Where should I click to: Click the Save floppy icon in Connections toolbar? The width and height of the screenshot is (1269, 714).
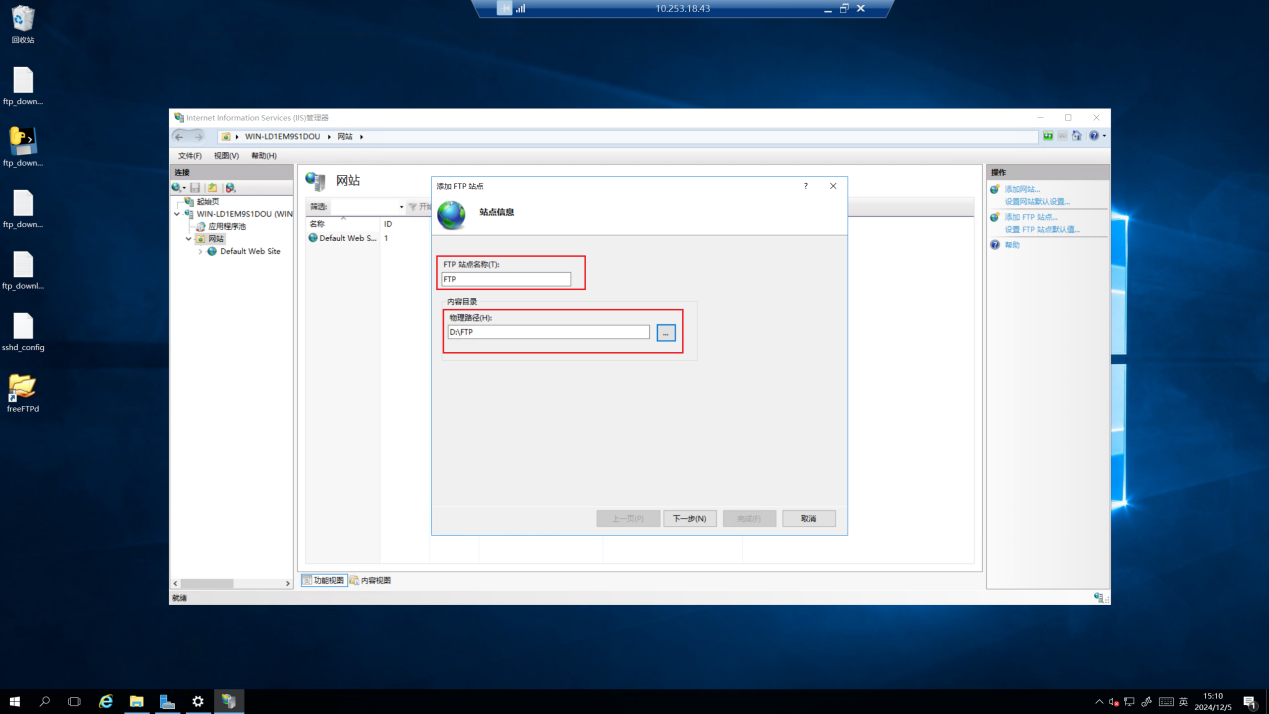195,188
